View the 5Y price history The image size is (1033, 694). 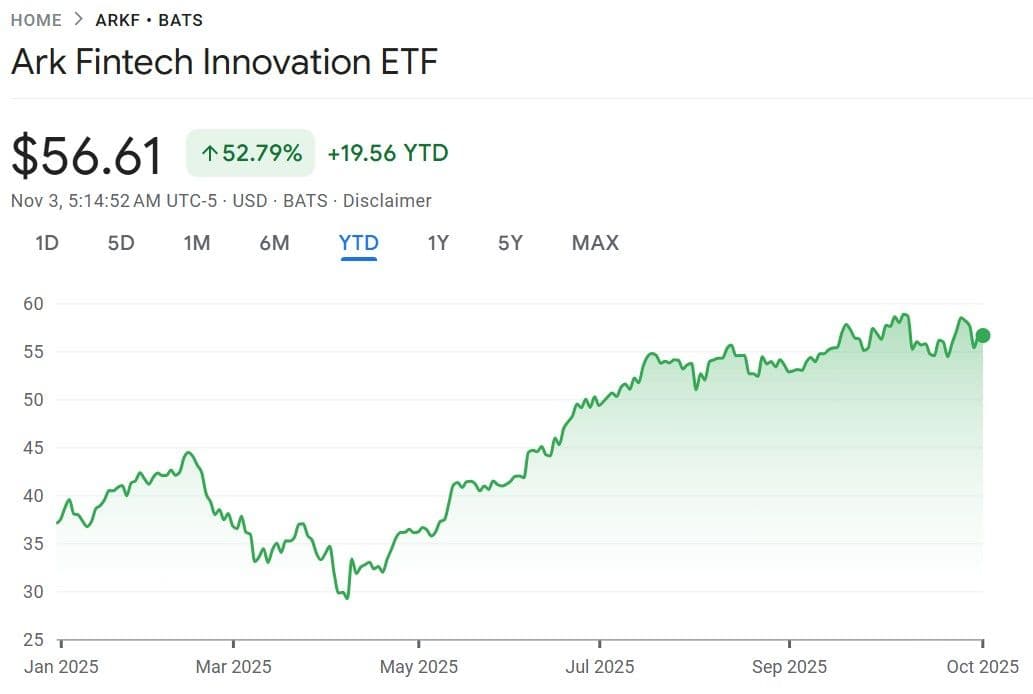click(x=510, y=242)
